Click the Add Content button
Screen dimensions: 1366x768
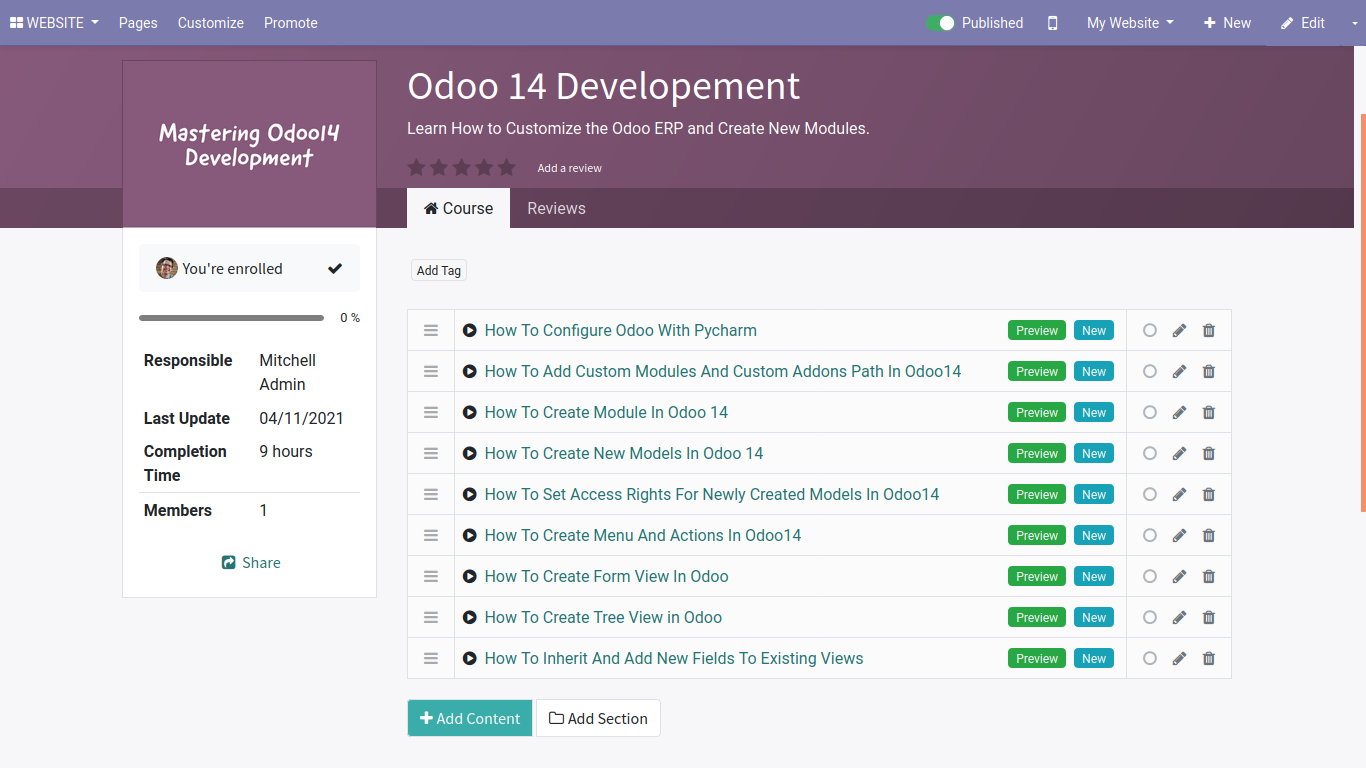[x=470, y=718]
